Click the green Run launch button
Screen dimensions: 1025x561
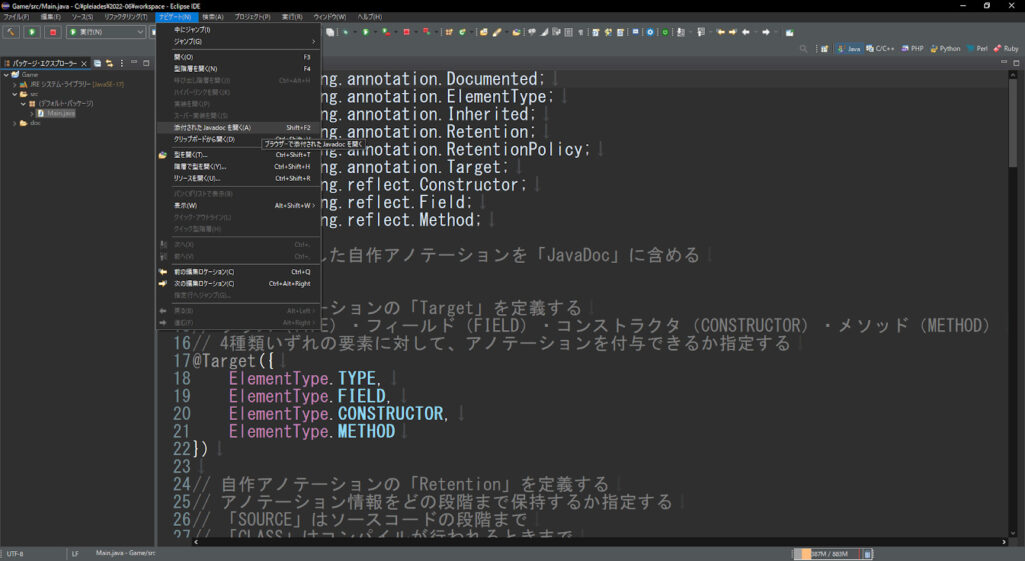pos(32,31)
